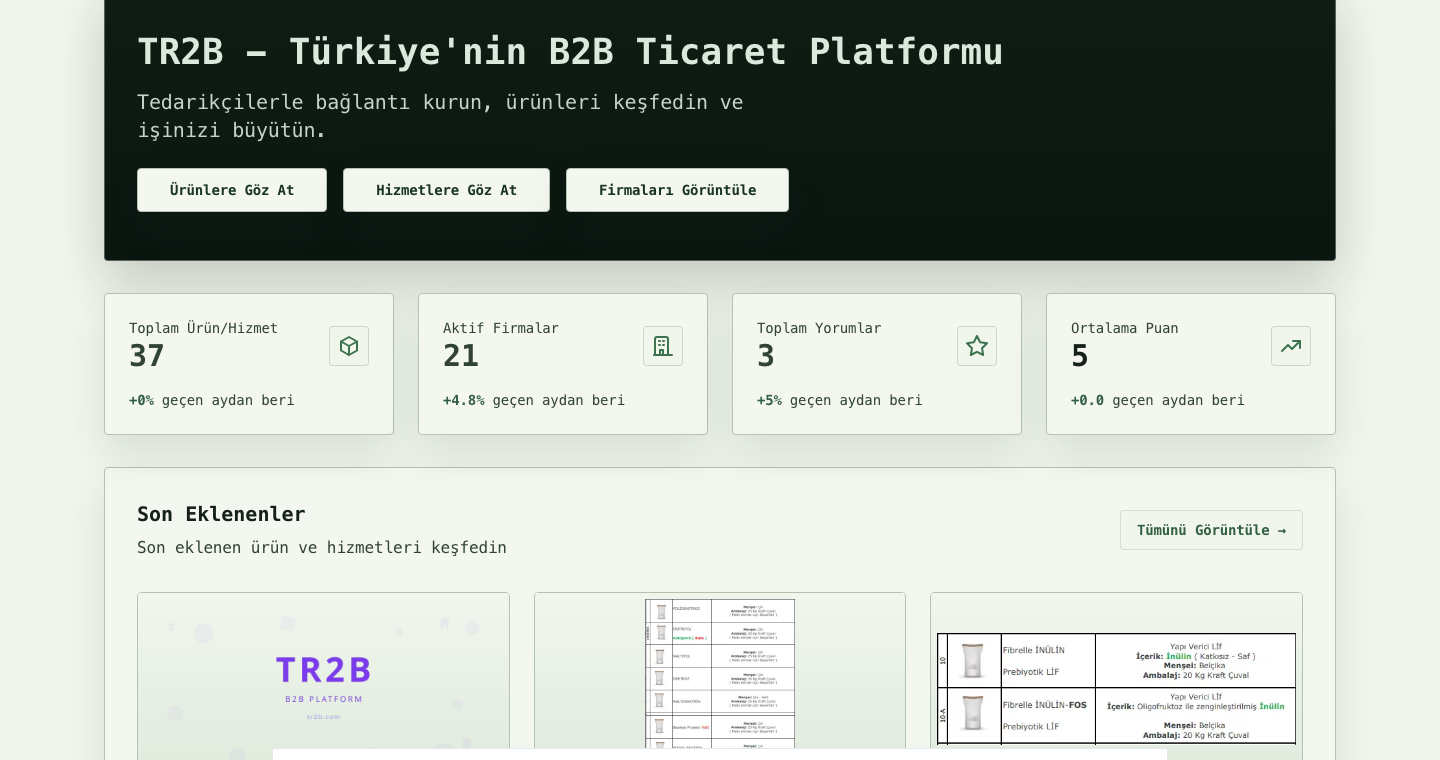Click the package box icon in Toplam Ürün/Hizmet card
This screenshot has height=760, width=1440.
coord(349,346)
